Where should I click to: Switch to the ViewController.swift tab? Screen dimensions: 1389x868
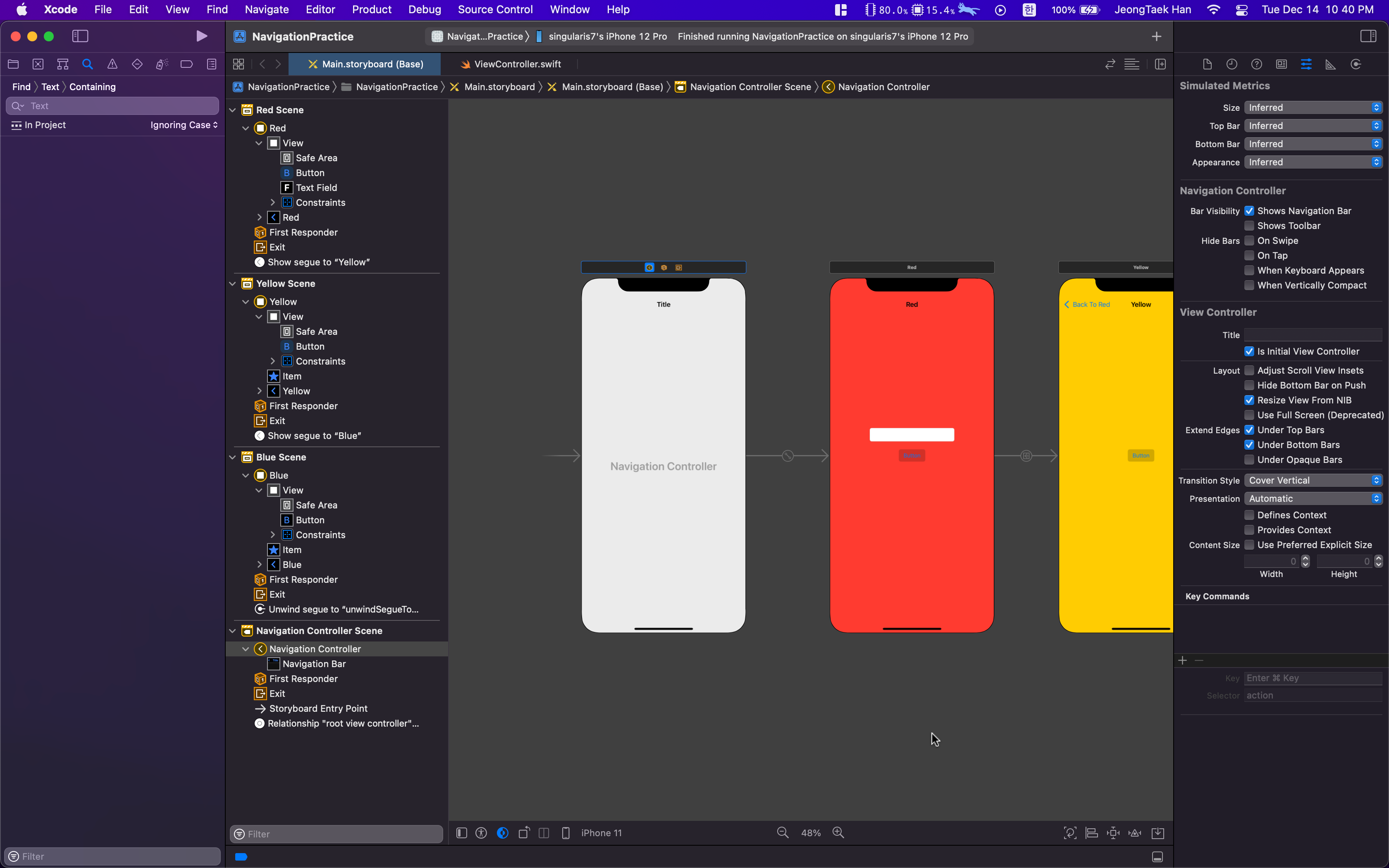[x=517, y=64]
